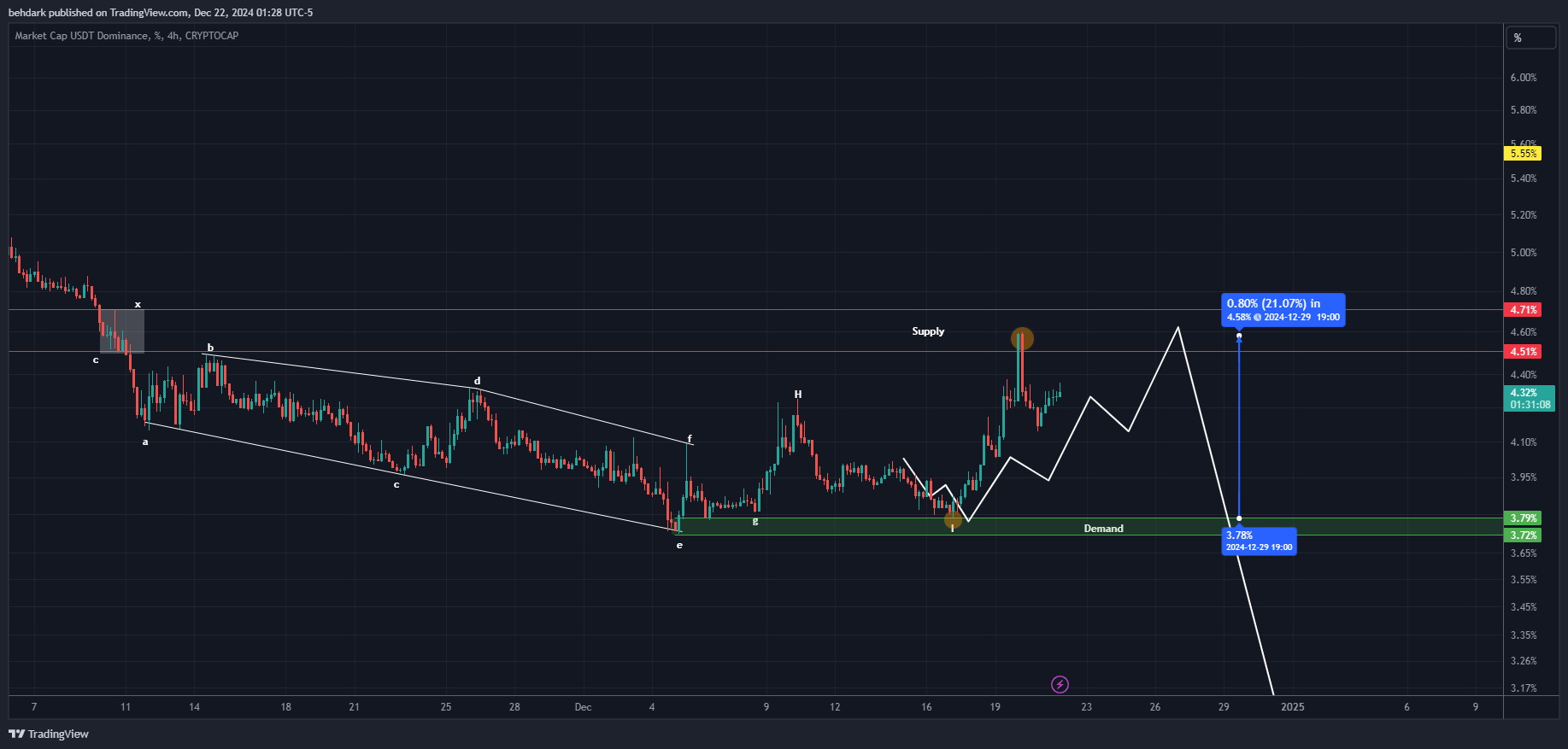Click the '6.00%' level on the price axis
This screenshot has width=1568, height=749.
(1524, 78)
